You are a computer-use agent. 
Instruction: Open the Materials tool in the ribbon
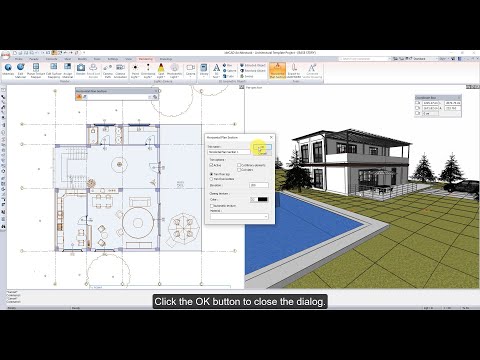tap(8, 70)
